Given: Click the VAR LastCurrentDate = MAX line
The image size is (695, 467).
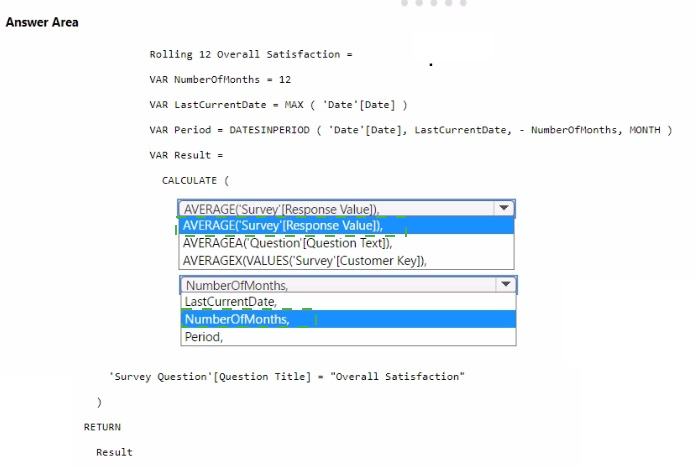Looking at the screenshot, I should click(278, 104).
